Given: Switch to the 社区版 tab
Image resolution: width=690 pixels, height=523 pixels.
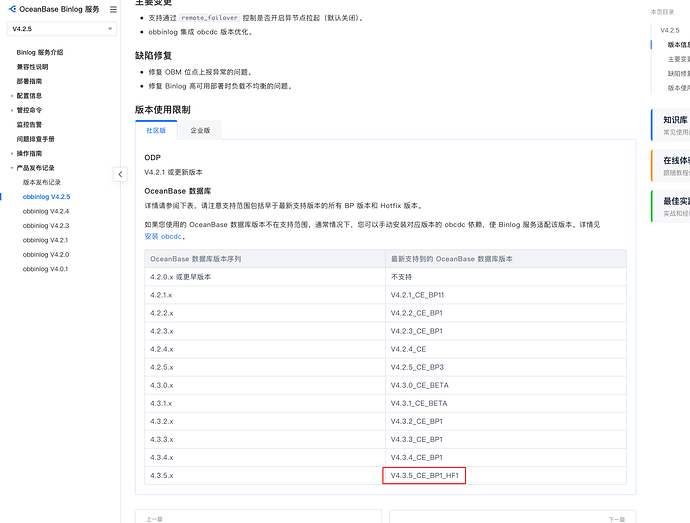Looking at the screenshot, I should point(156,130).
